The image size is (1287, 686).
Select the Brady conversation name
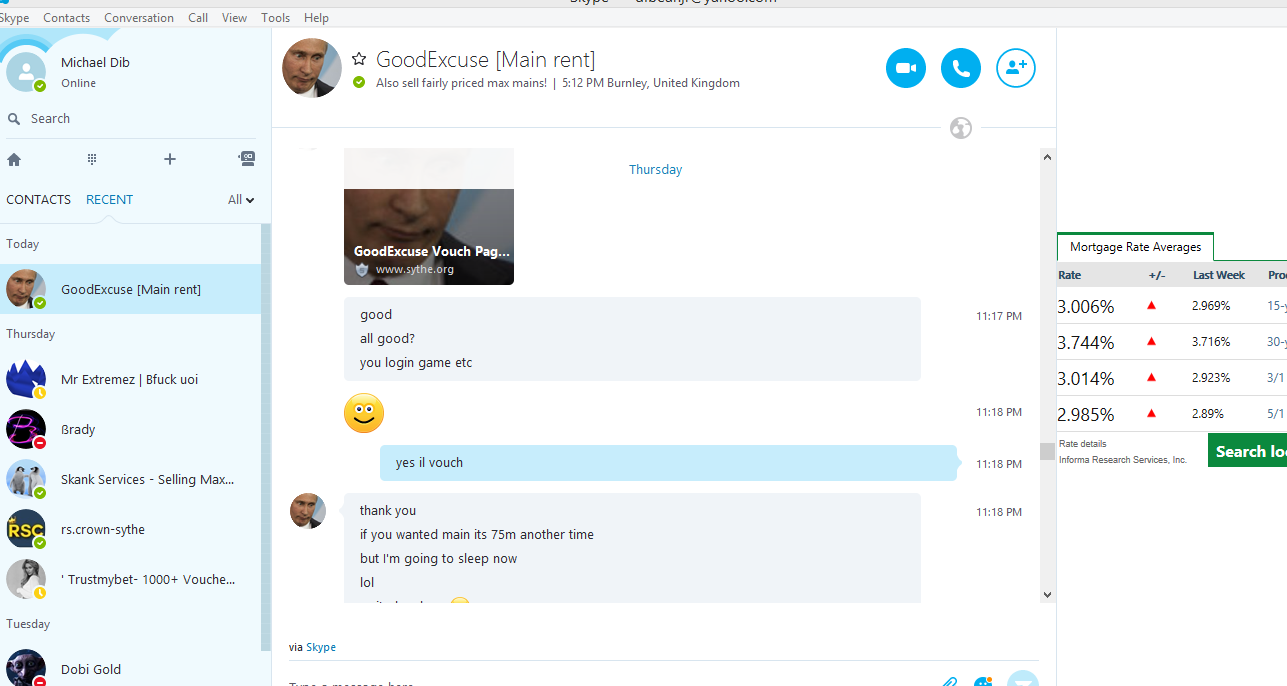coord(78,429)
